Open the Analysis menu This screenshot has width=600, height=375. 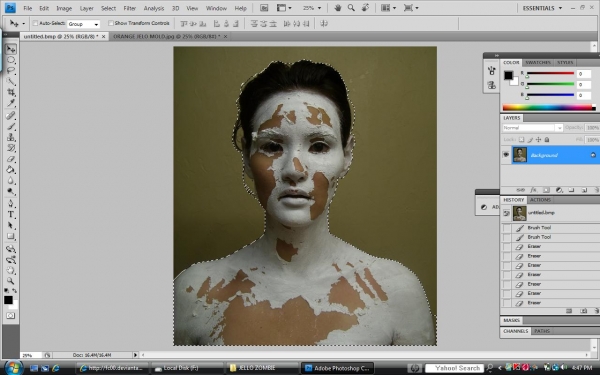click(154, 8)
